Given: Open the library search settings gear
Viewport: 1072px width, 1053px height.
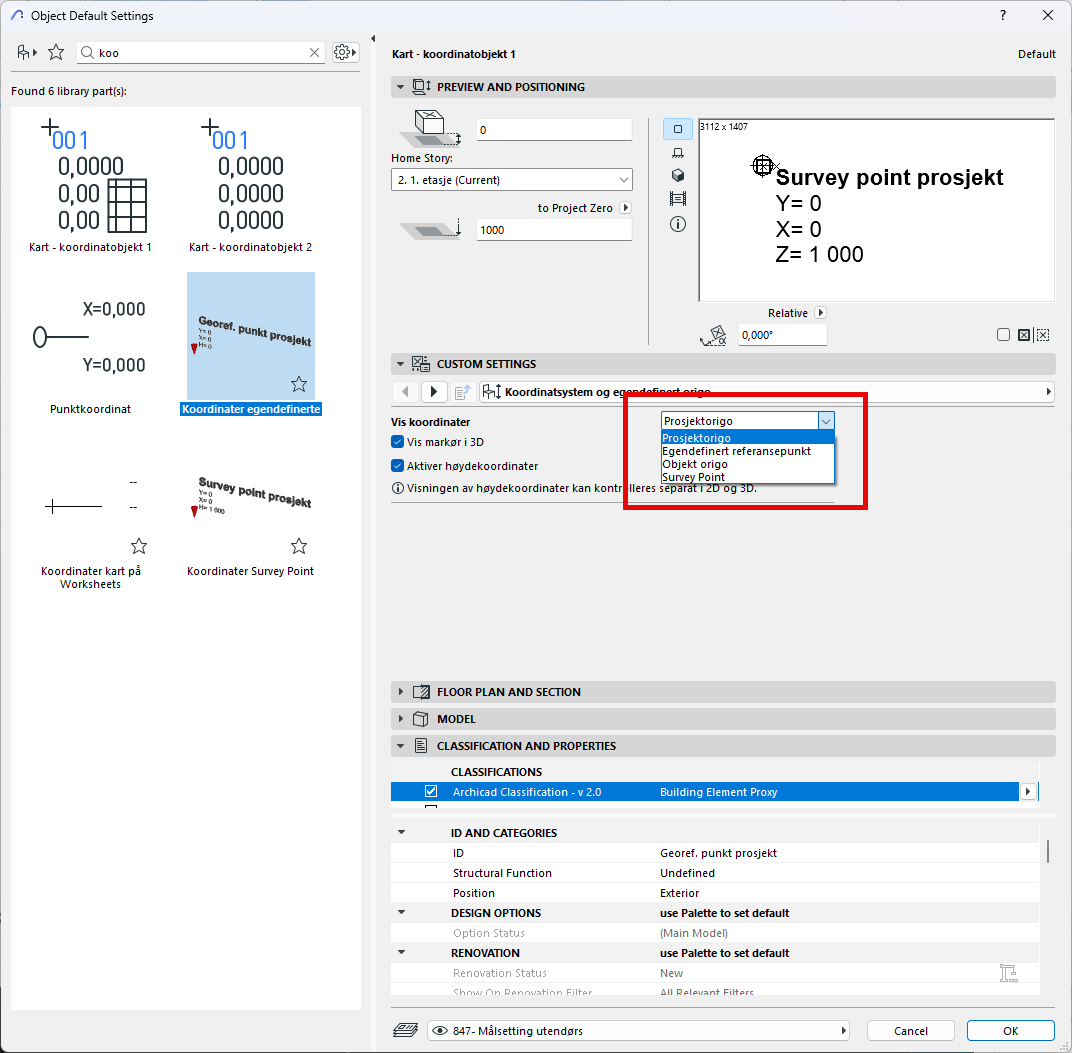Looking at the screenshot, I should [345, 52].
